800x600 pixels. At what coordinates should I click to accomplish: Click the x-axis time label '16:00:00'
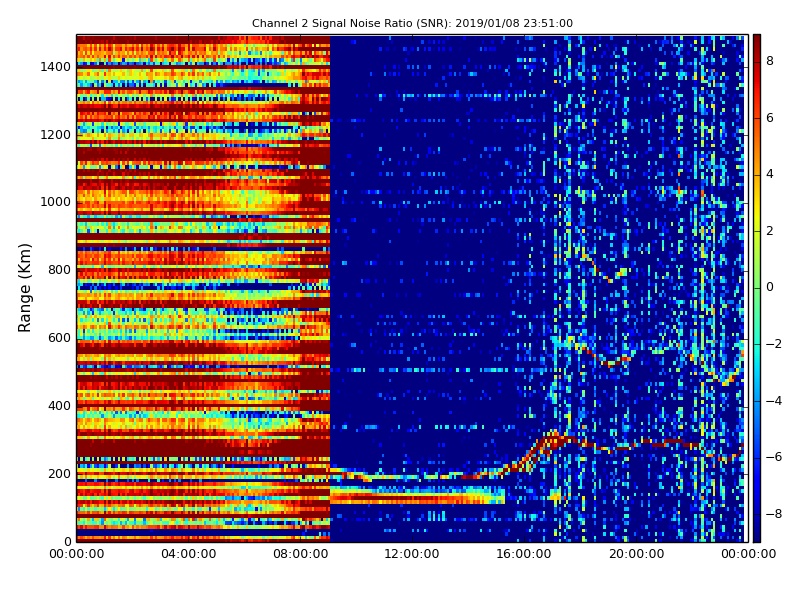524,554
